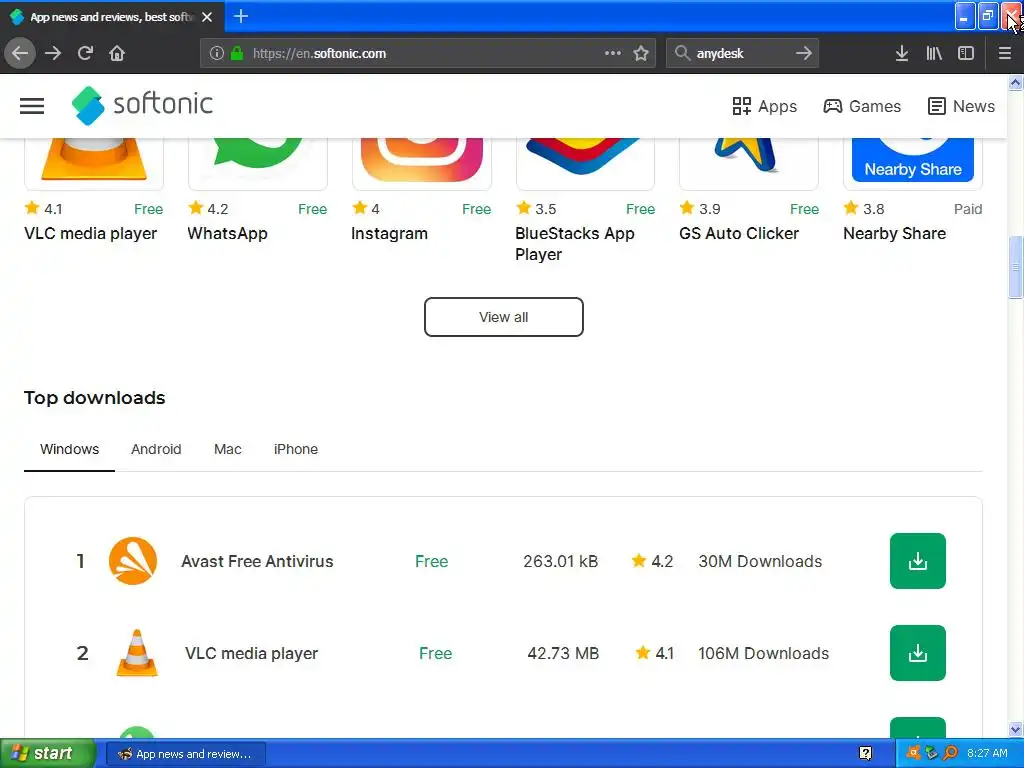
Task: Download VLC media player with green button
Action: (x=918, y=653)
